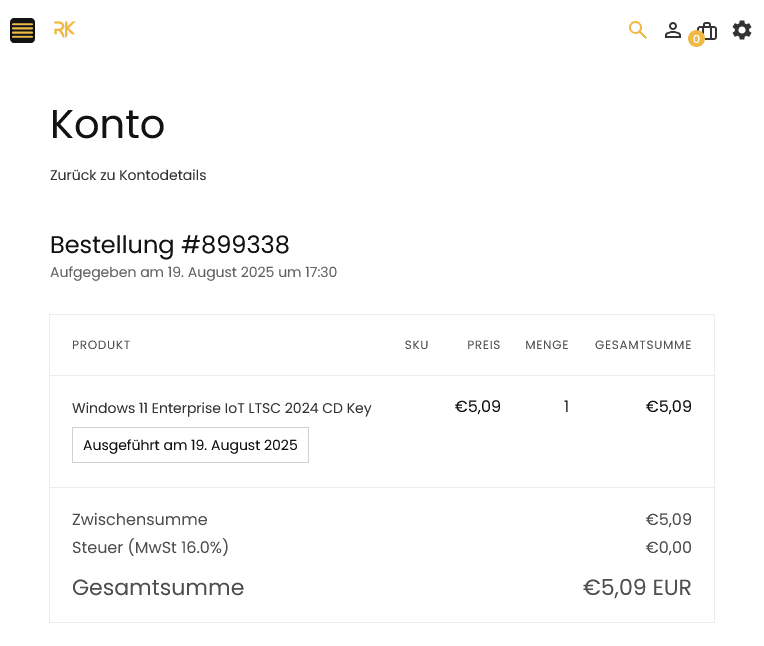Click the Aufgegeben am order date text
764x646 pixels.
coord(193,272)
